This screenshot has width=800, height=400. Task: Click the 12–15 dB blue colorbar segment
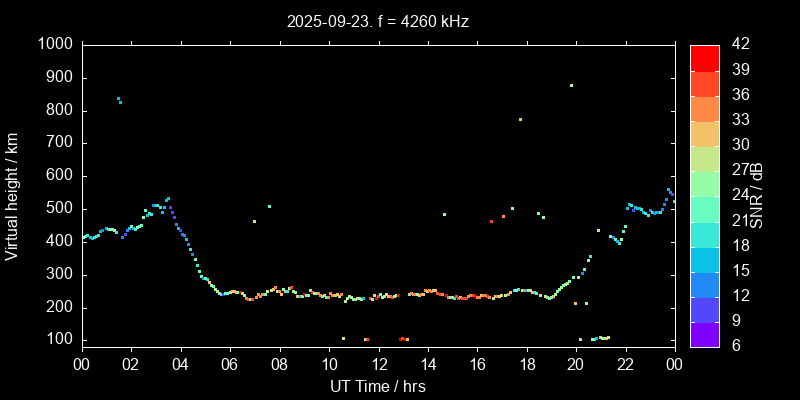coord(705,283)
